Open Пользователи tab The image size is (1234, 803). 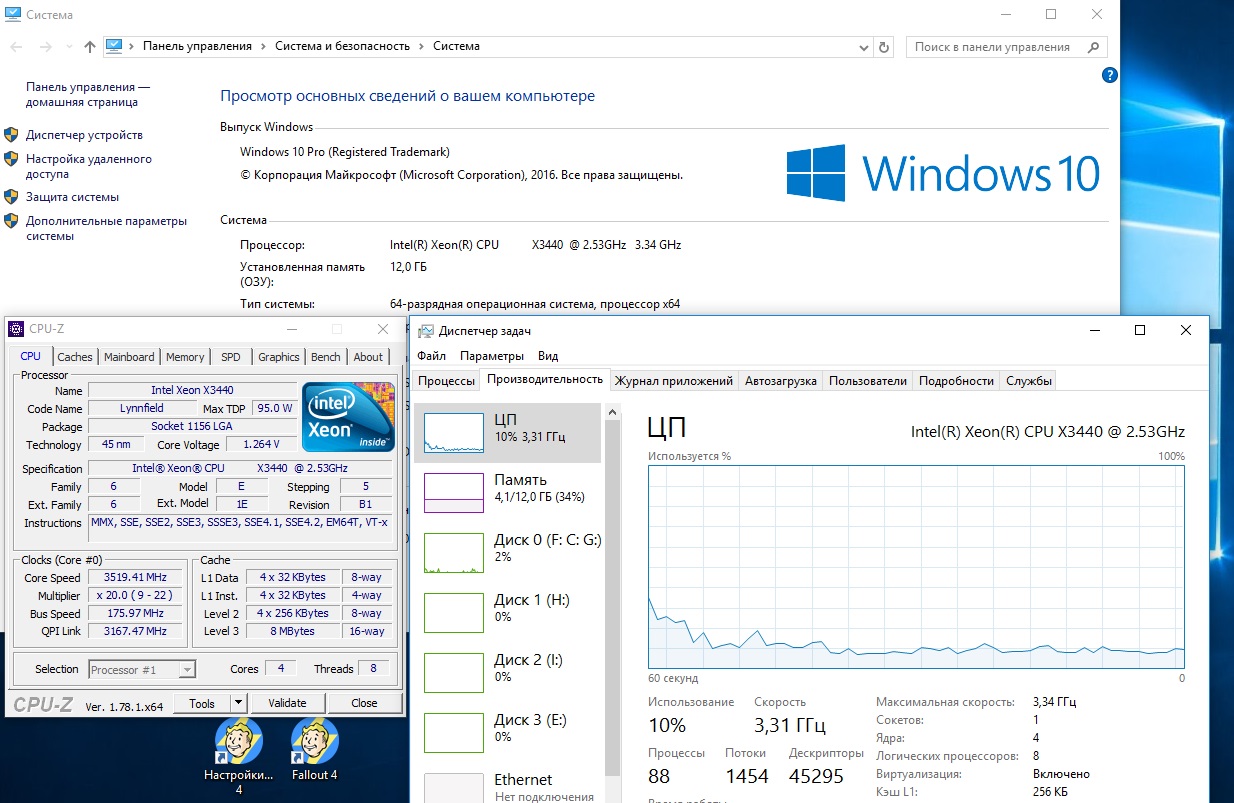click(x=868, y=381)
